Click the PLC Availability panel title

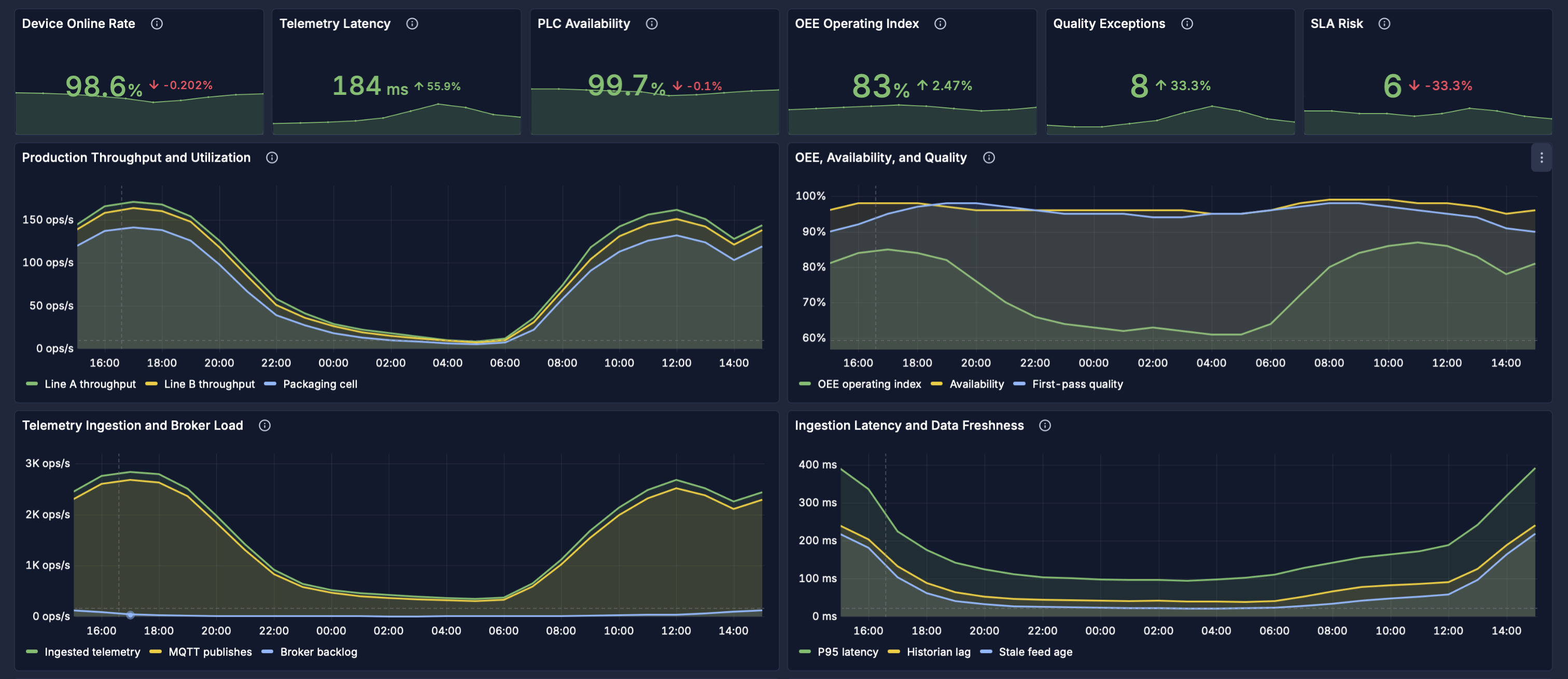[584, 24]
